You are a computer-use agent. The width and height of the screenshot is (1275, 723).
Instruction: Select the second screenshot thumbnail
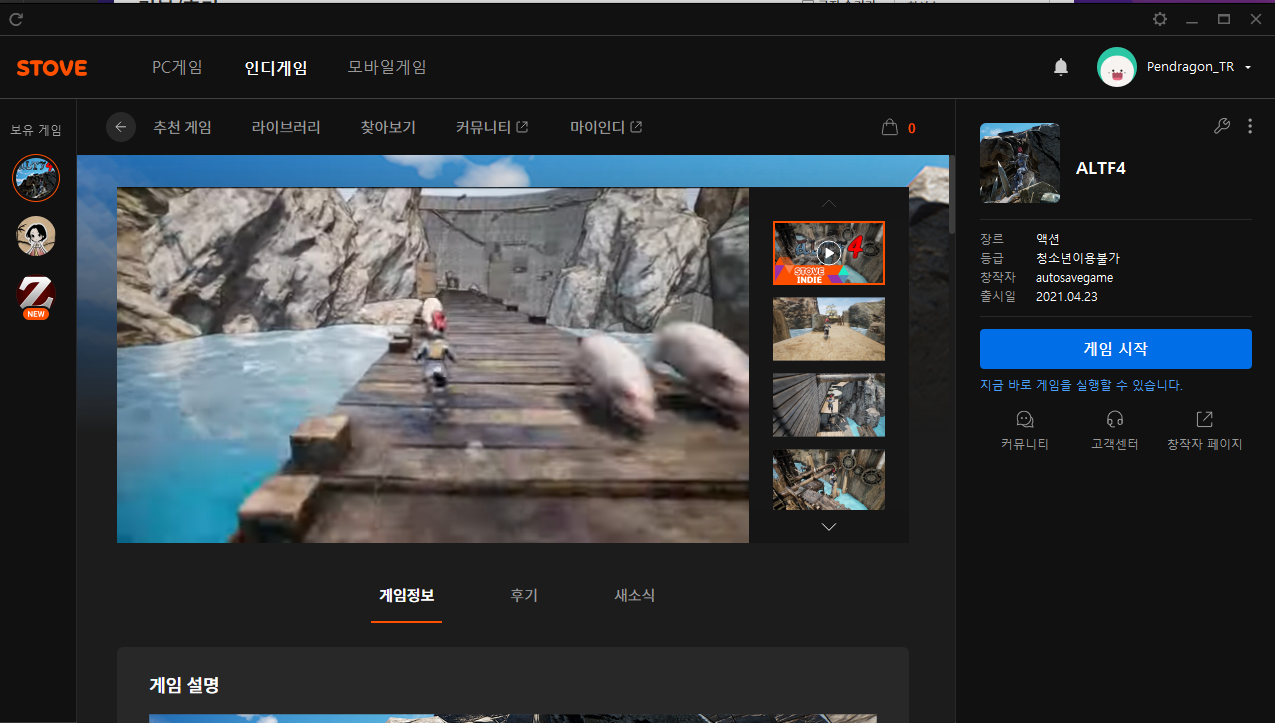tap(828, 328)
